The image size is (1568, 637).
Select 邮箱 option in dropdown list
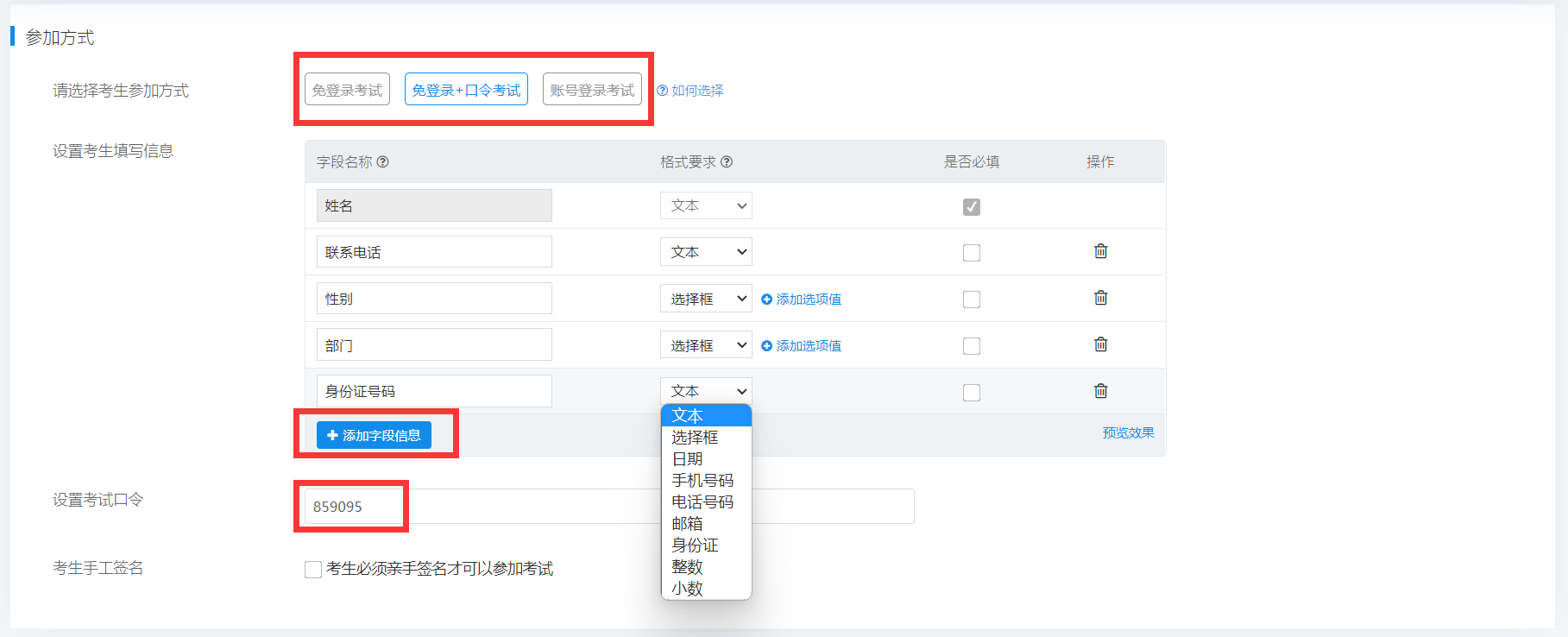click(x=706, y=524)
